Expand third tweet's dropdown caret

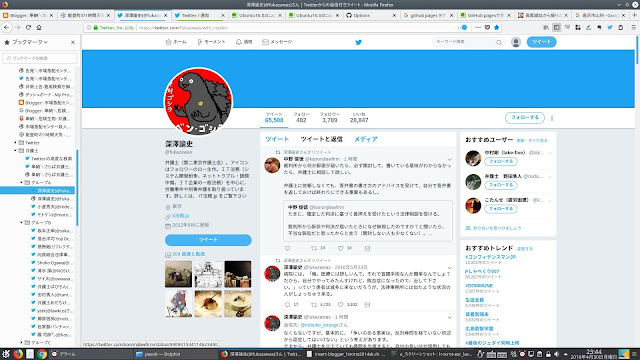(449, 318)
